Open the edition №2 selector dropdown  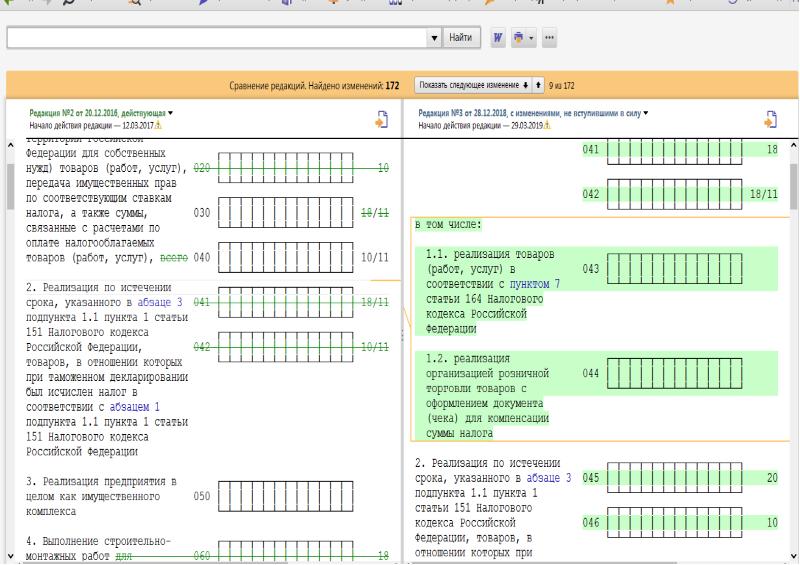[170, 113]
